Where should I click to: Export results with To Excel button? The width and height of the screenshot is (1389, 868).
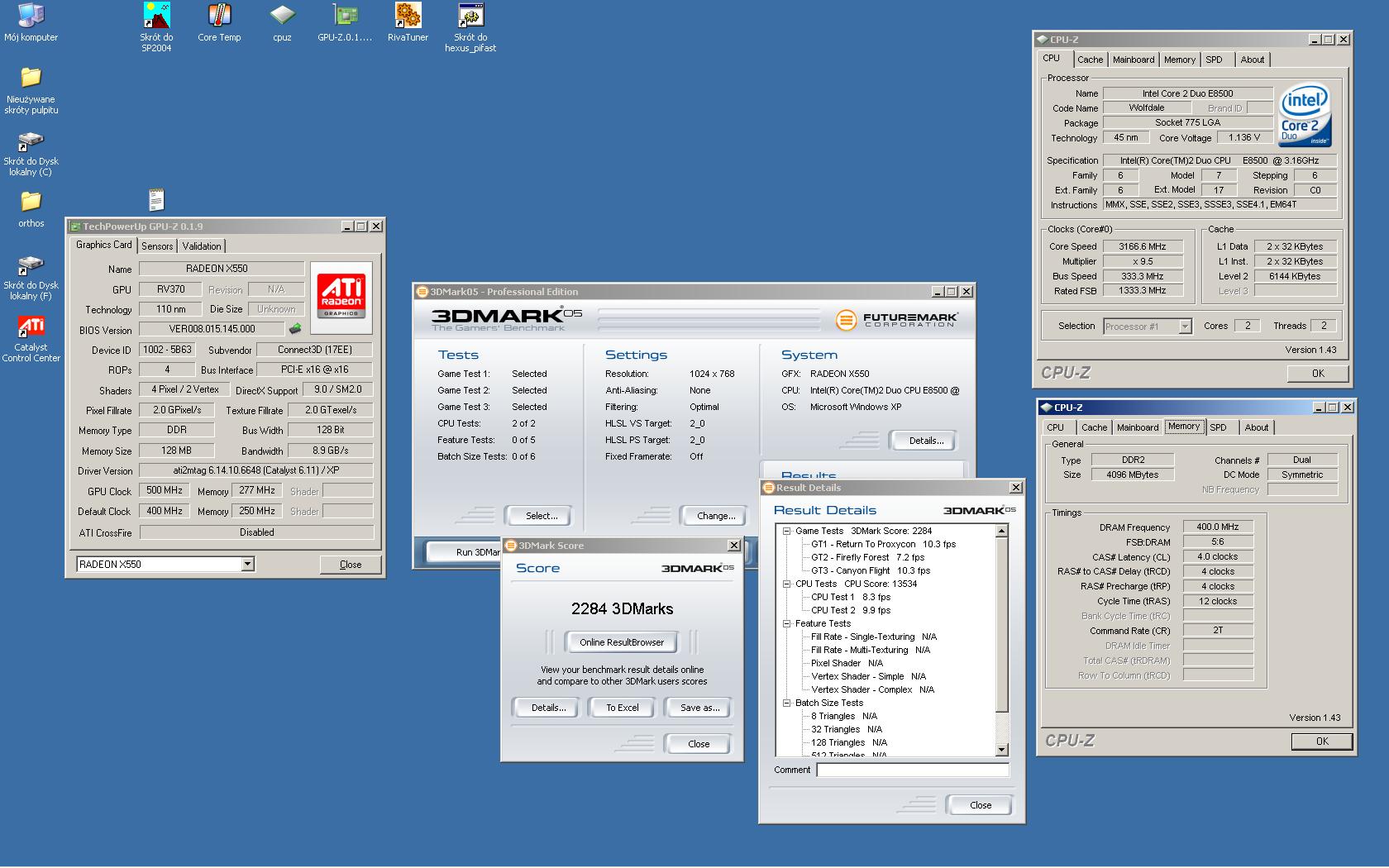coord(623,708)
